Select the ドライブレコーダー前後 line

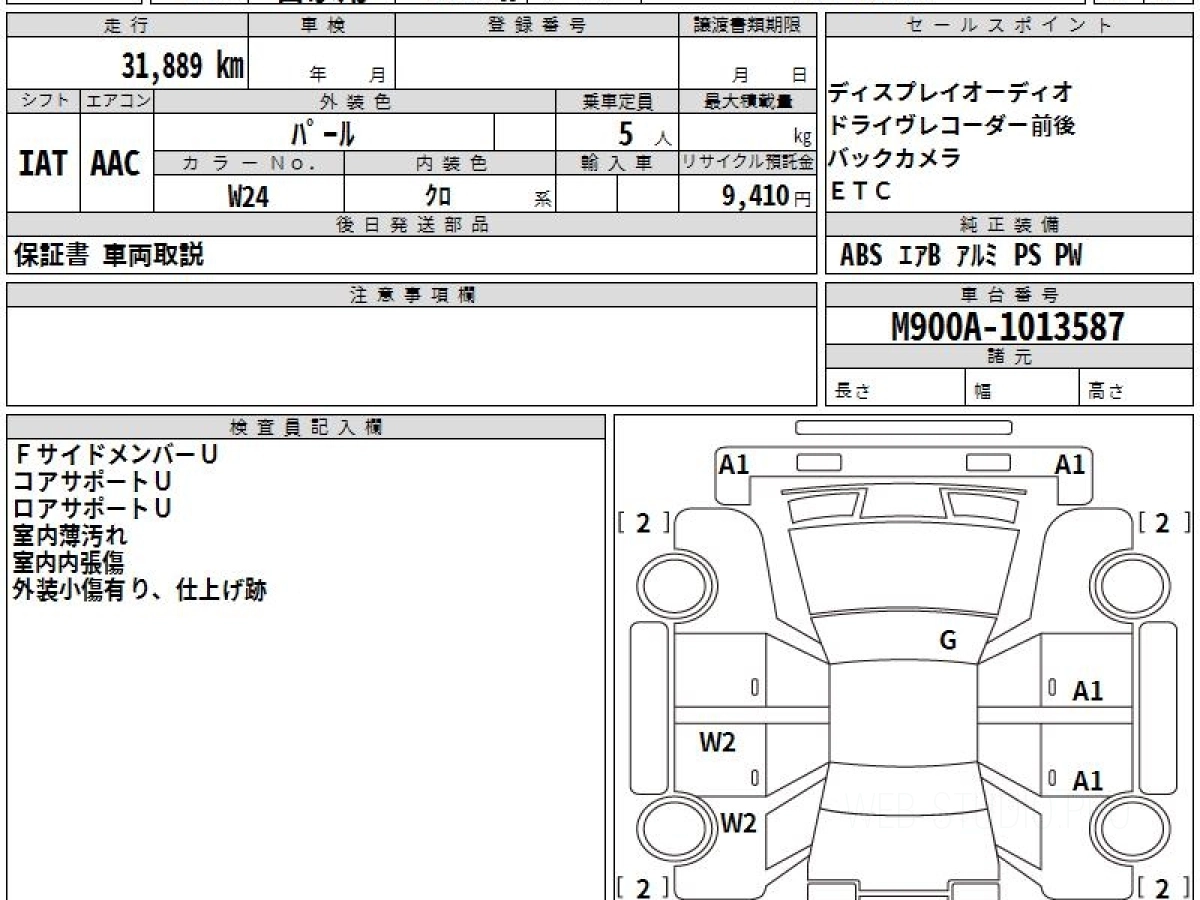click(x=953, y=126)
